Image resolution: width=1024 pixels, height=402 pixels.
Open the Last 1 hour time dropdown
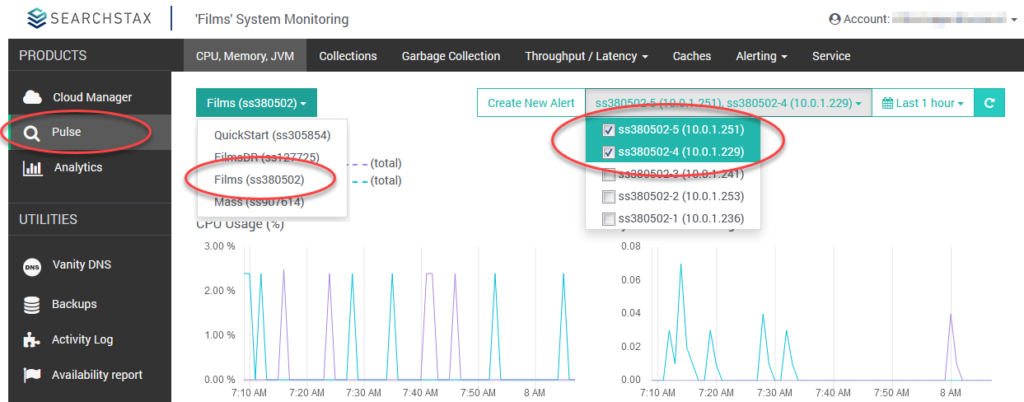[923, 103]
